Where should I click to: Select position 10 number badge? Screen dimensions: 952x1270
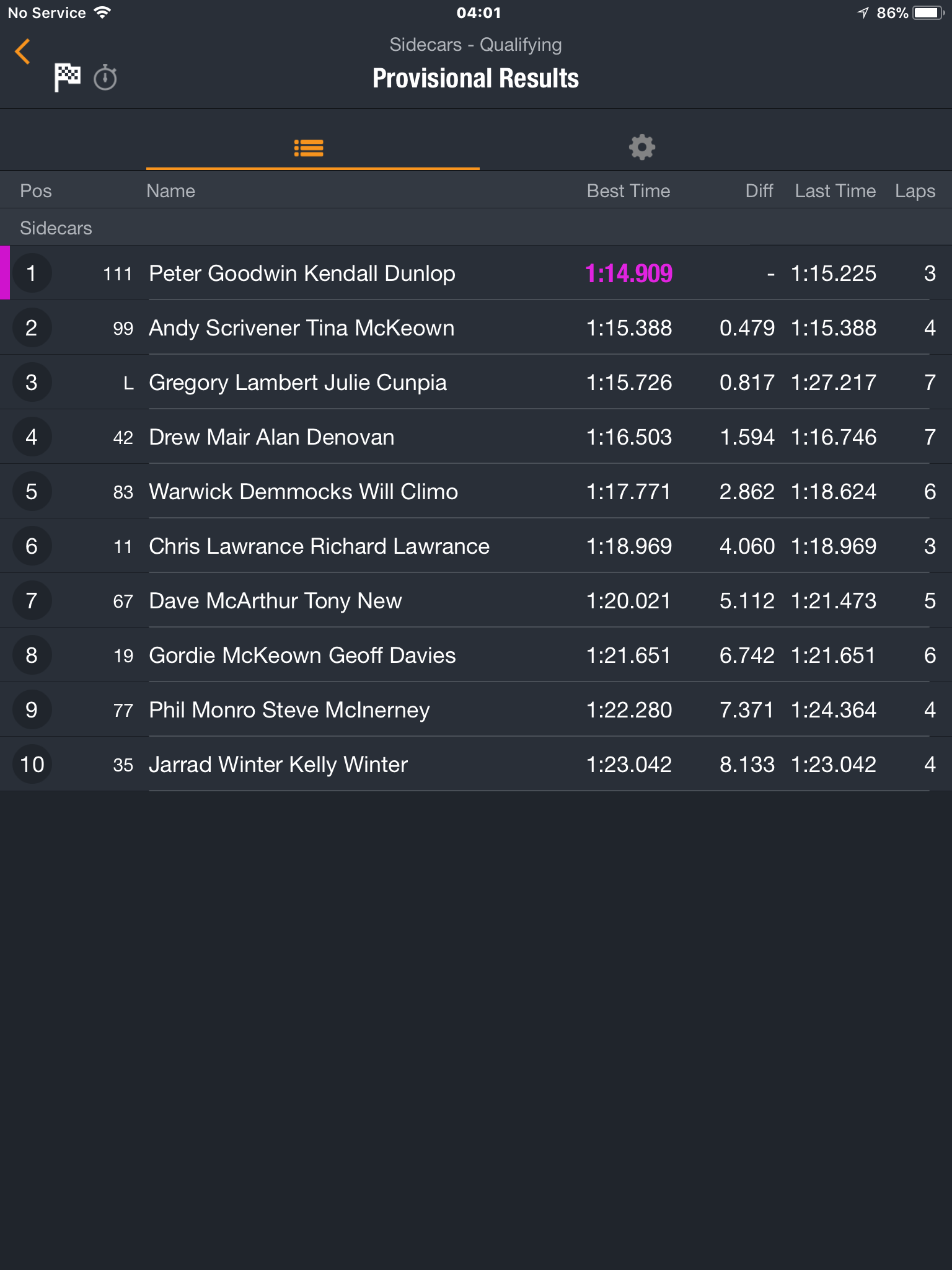tap(32, 765)
